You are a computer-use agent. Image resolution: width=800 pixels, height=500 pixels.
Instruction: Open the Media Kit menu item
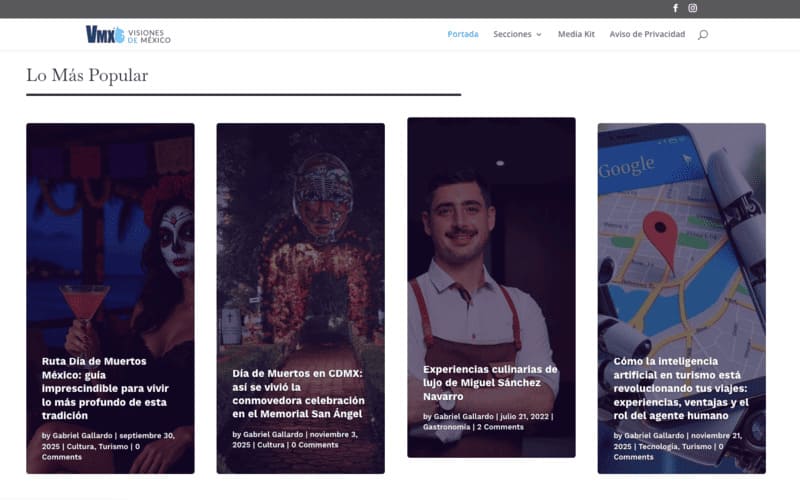[576, 34]
